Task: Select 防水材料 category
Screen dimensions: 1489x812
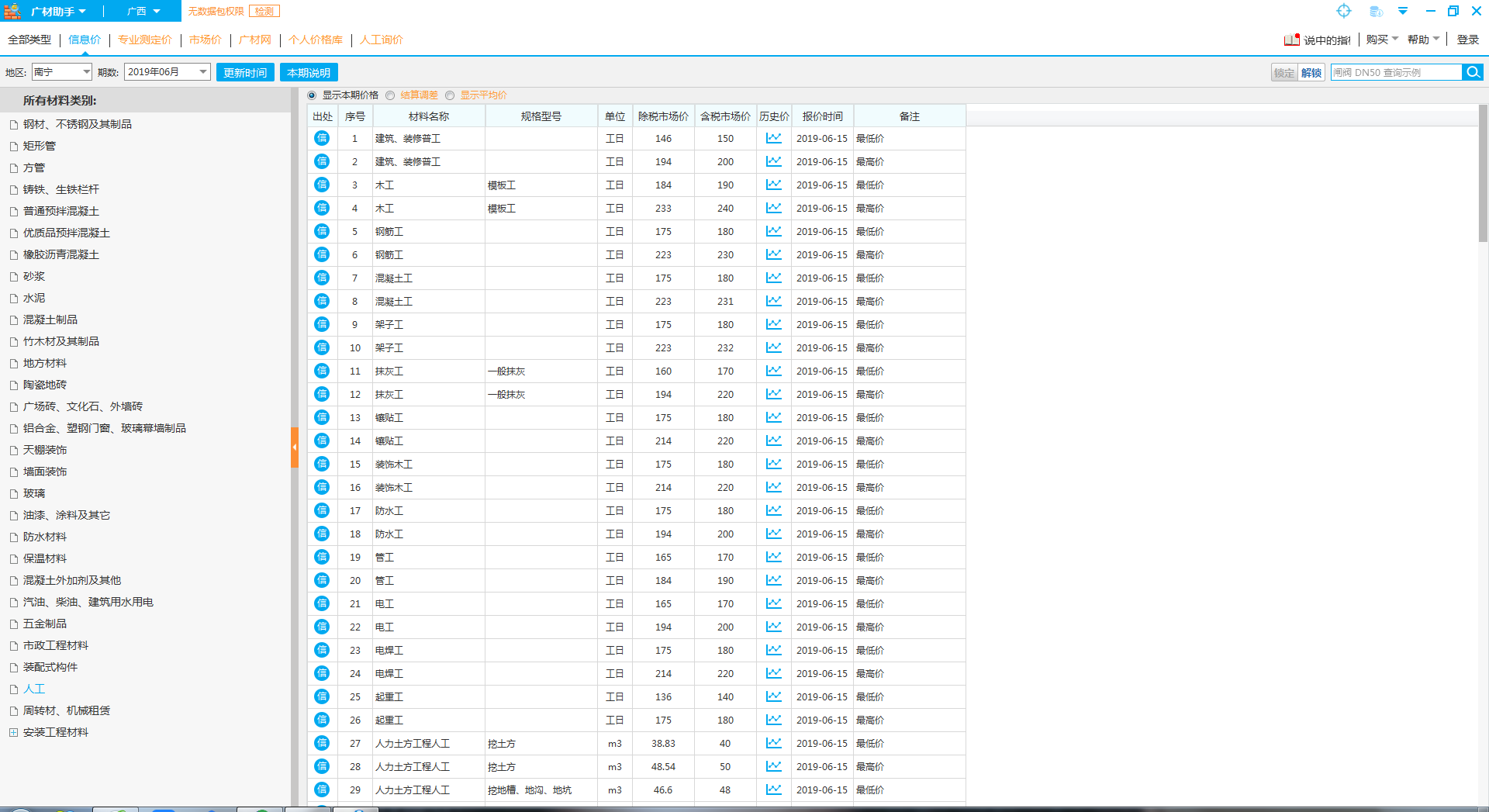Action: tap(45, 537)
